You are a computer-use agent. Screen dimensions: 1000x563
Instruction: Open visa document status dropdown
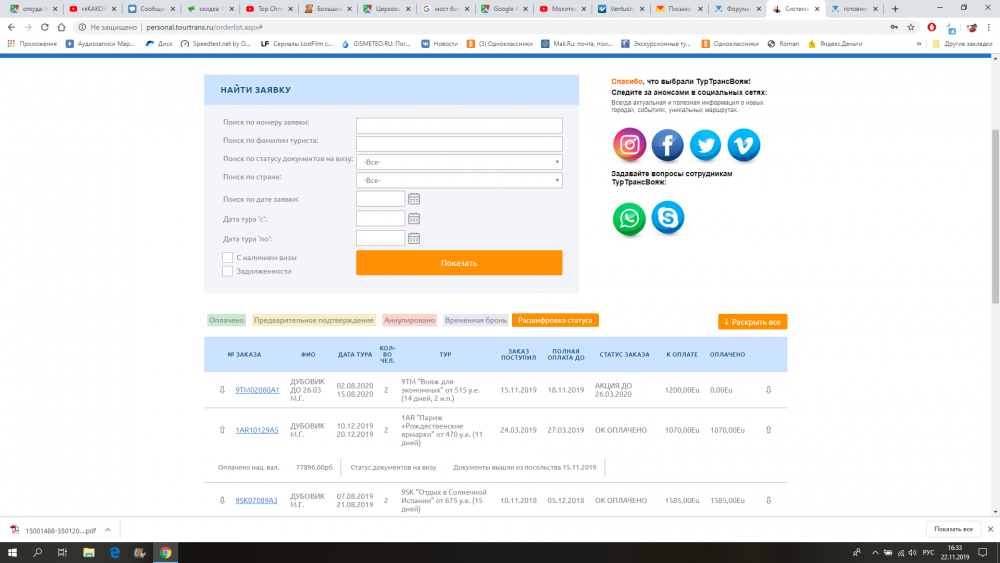pyautogui.click(x=459, y=162)
